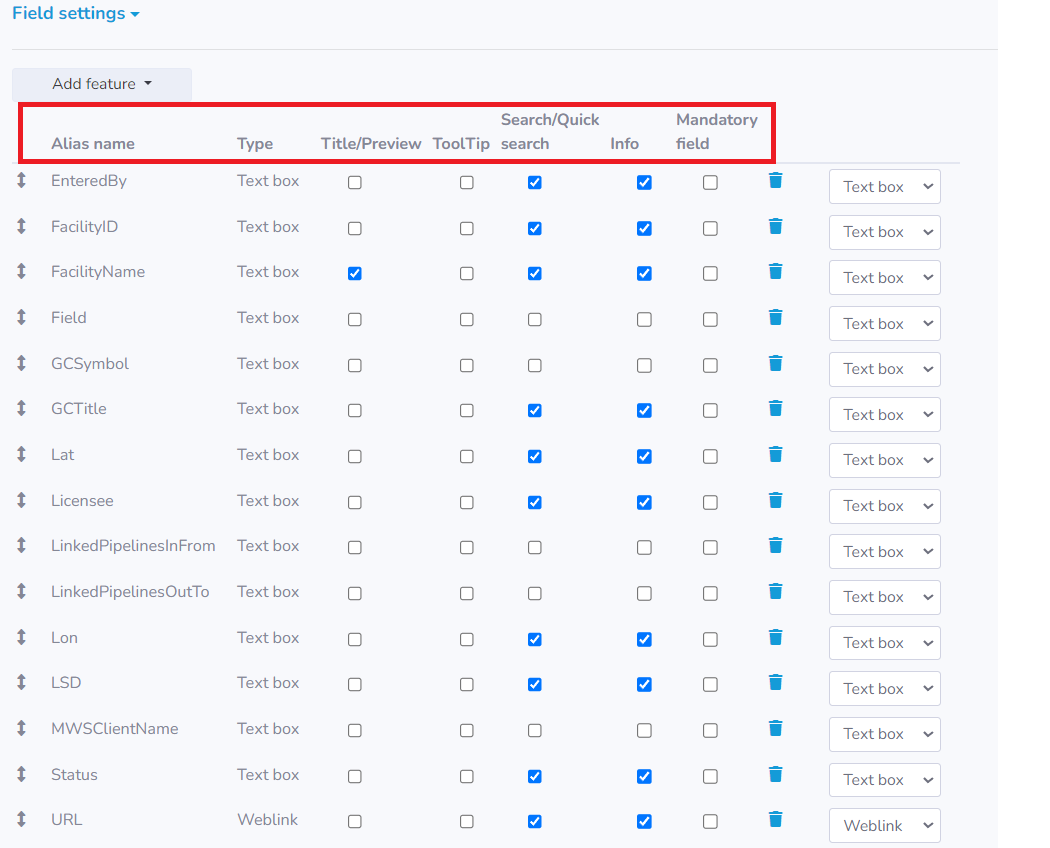The image size is (1050, 848).
Task: Disable Search/Quick search for FacilityName
Action: point(534,271)
